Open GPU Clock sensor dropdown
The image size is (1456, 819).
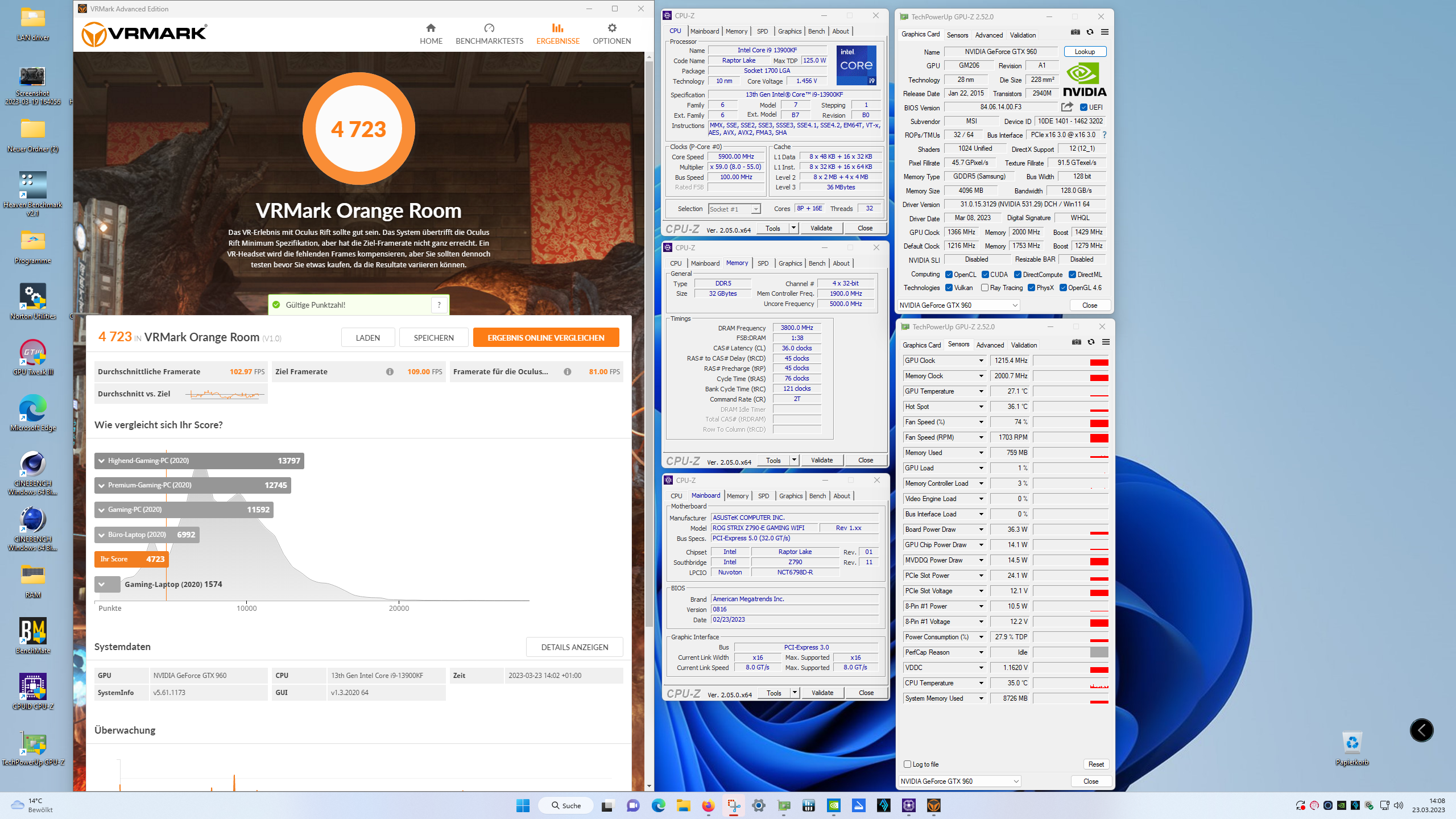tap(981, 361)
